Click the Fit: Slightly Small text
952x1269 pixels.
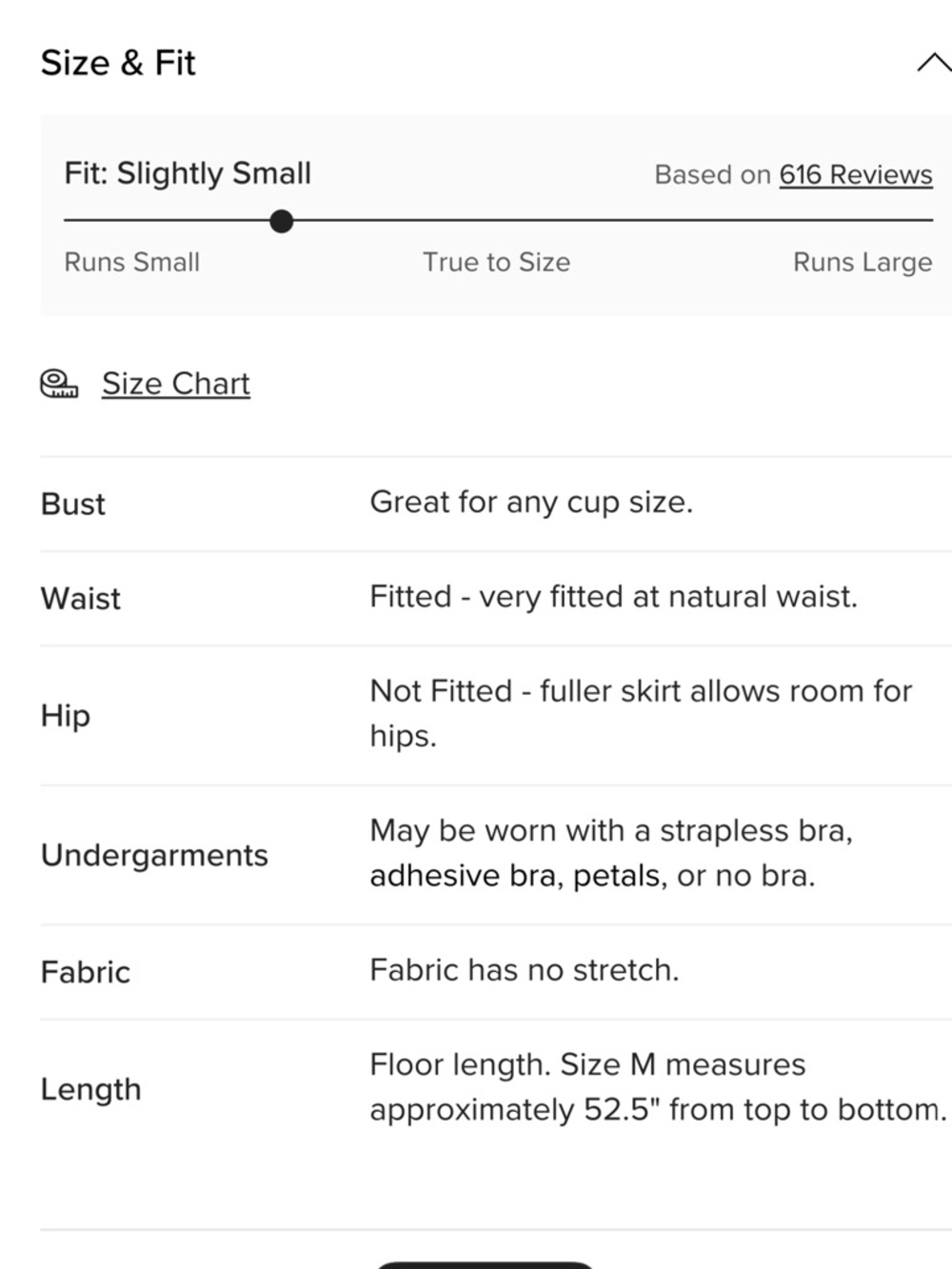[x=188, y=173]
